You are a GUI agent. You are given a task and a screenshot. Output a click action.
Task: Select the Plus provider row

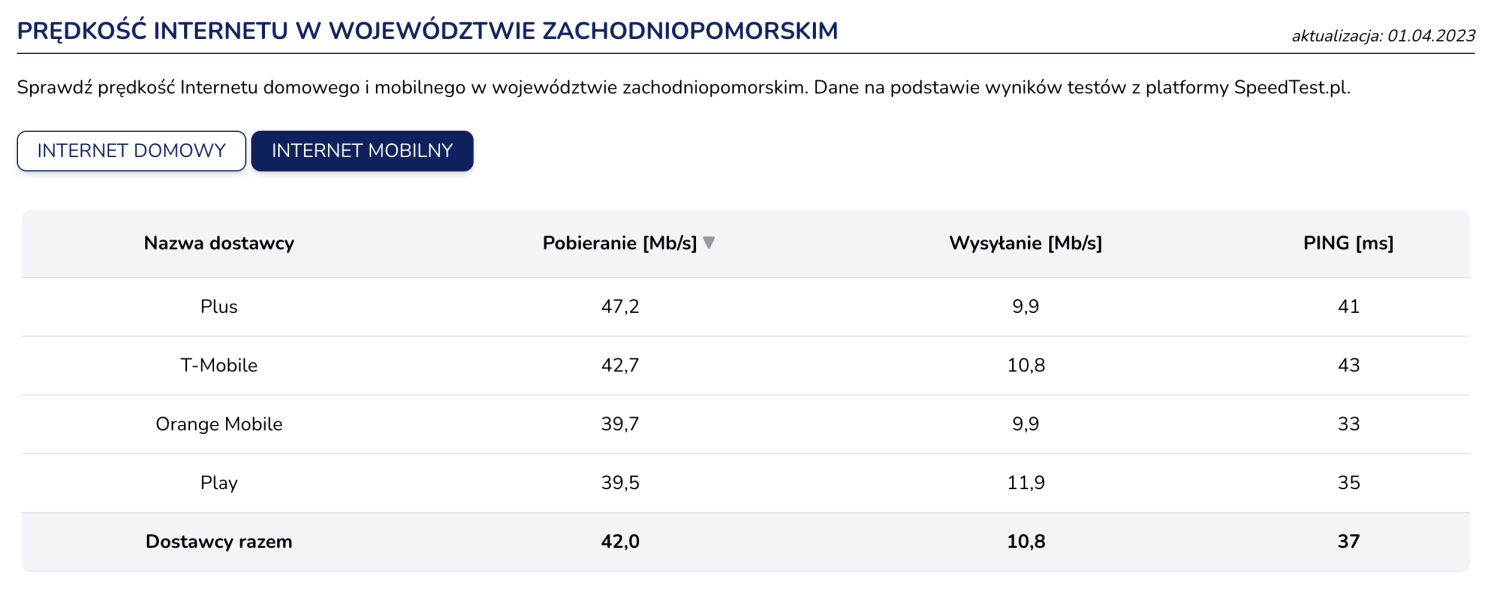click(219, 307)
